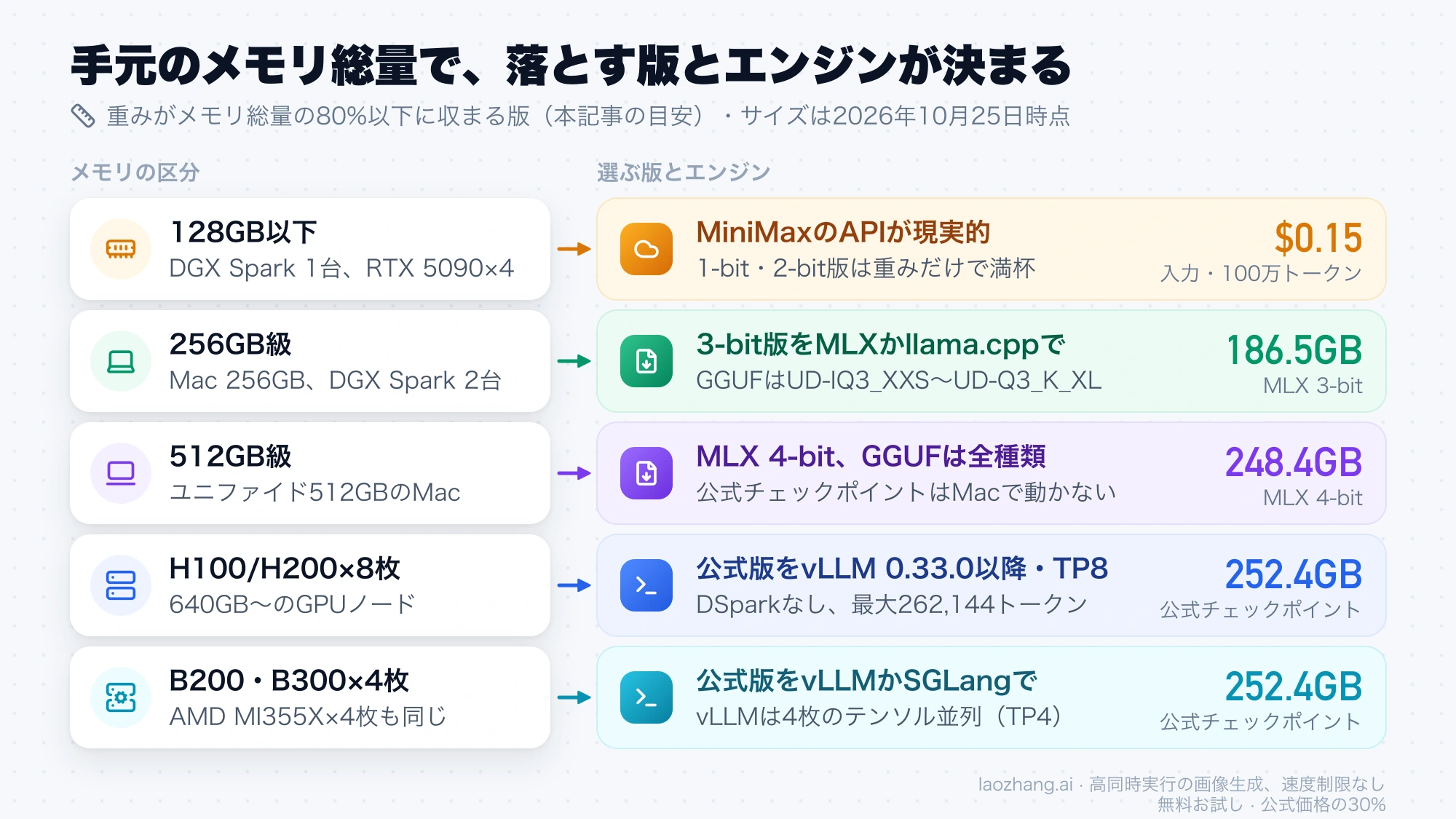This screenshot has width=1456, height=819.
Task: Click the green laptop icon beside 256GB級
Action: (x=121, y=361)
